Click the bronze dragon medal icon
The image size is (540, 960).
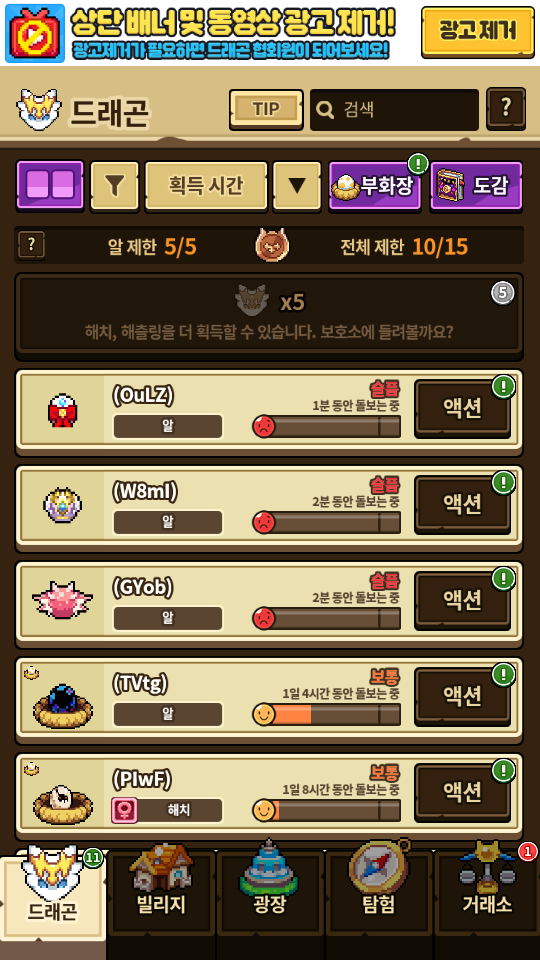pos(272,246)
